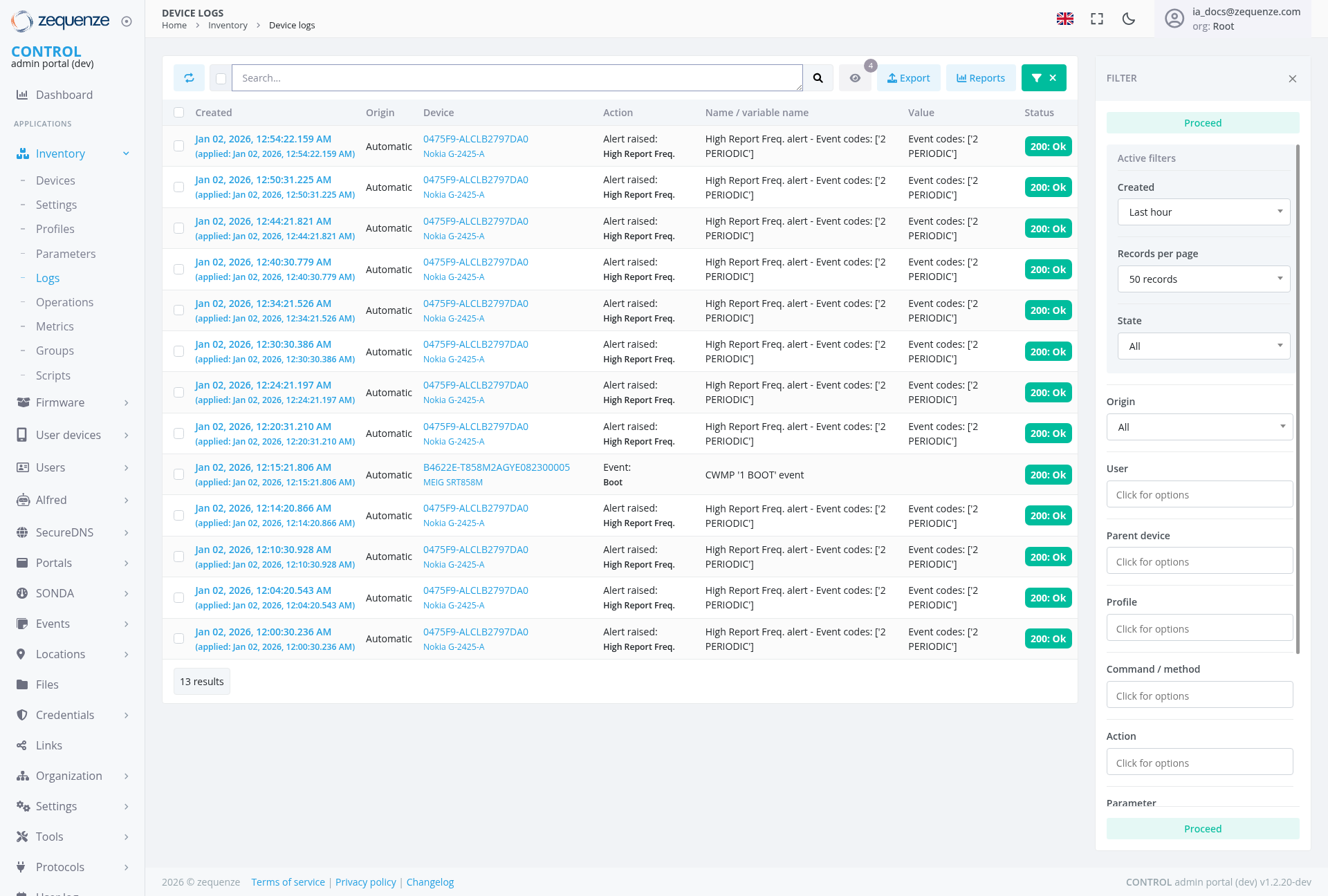Open Devices under Inventory
This screenshot has width=1328, height=896.
pyautogui.click(x=55, y=180)
